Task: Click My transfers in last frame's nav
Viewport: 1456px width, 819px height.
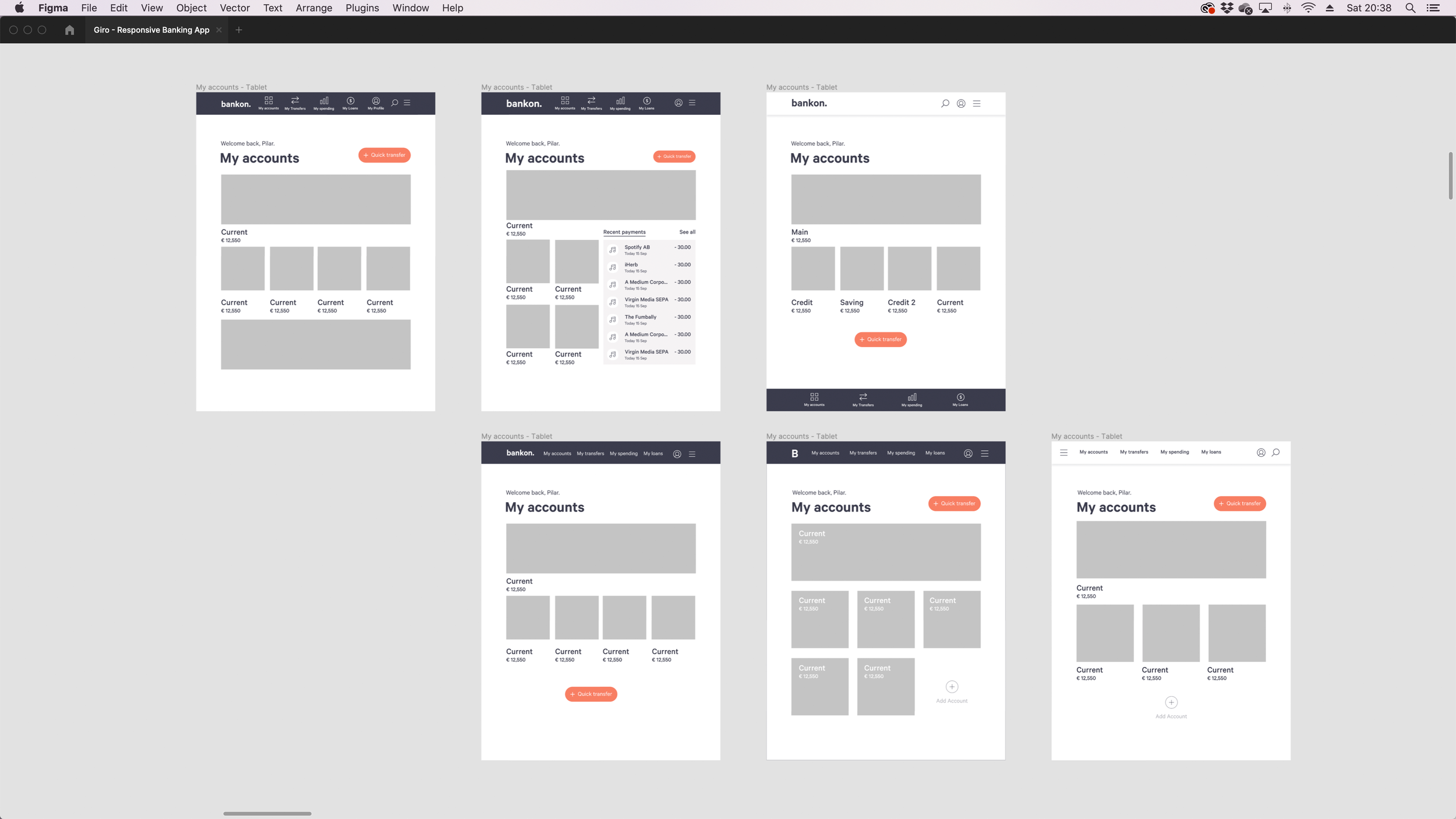Action: pos(1134,452)
